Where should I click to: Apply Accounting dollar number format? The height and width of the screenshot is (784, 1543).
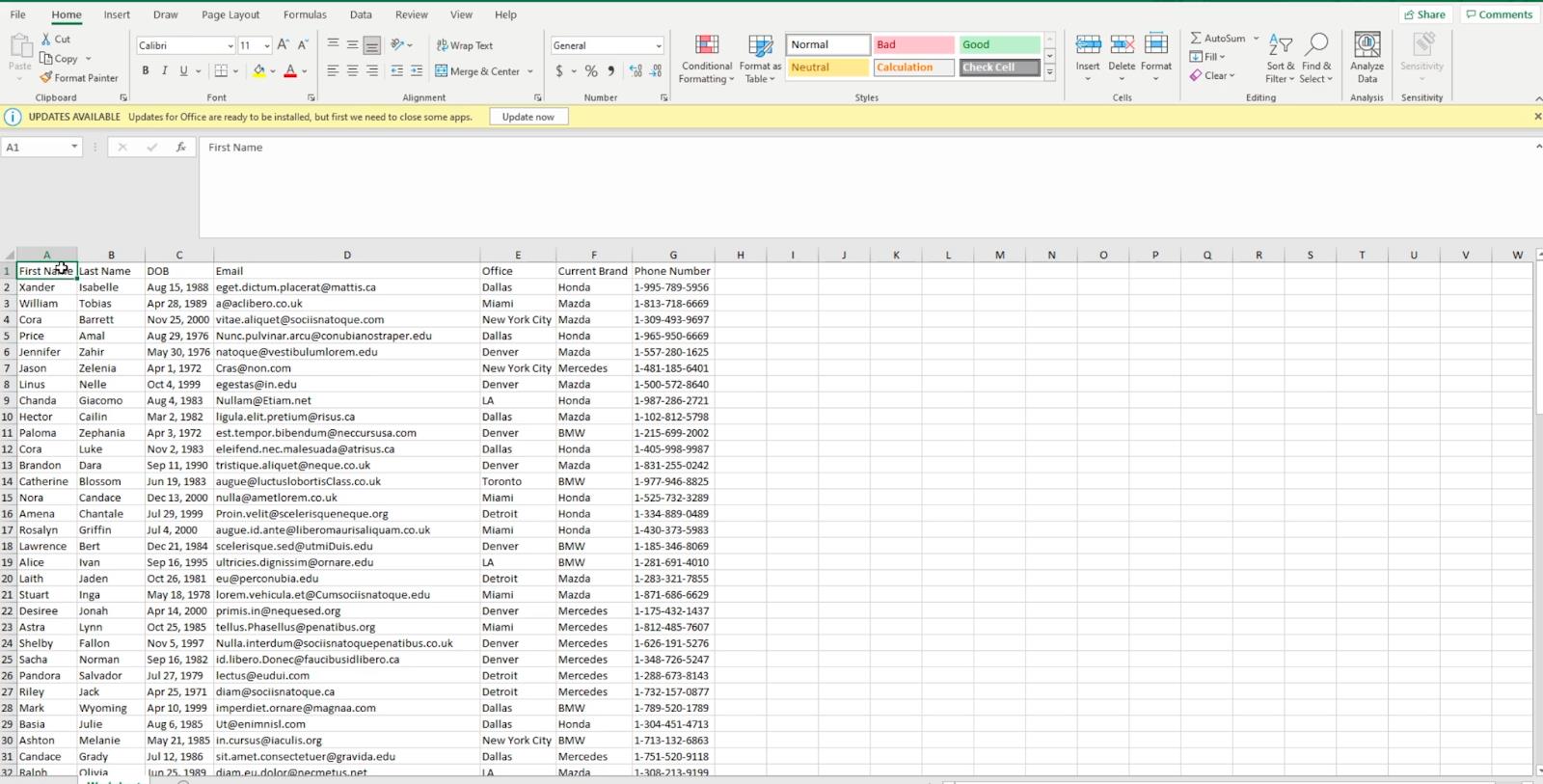[x=559, y=71]
